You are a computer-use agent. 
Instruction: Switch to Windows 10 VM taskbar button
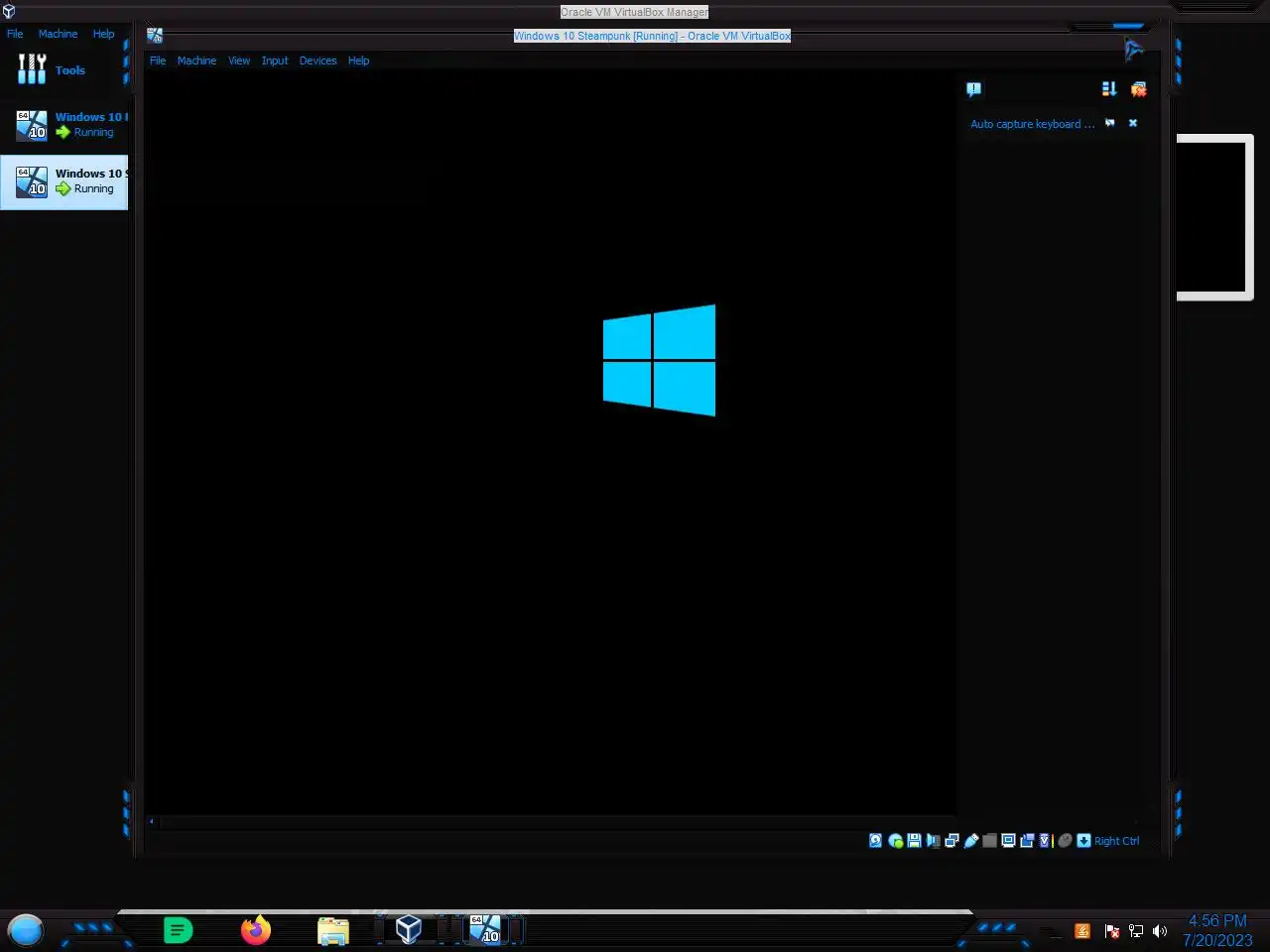point(485,929)
